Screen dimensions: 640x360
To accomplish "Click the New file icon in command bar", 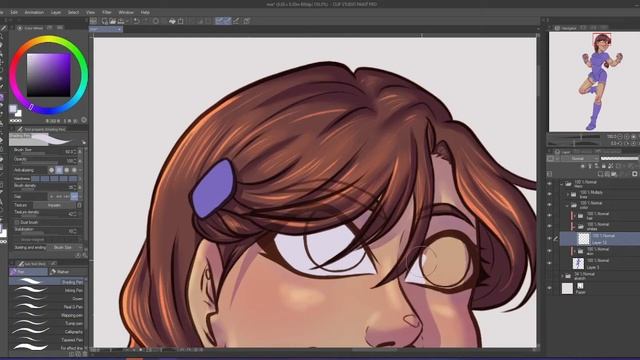I will [x=105, y=21].
